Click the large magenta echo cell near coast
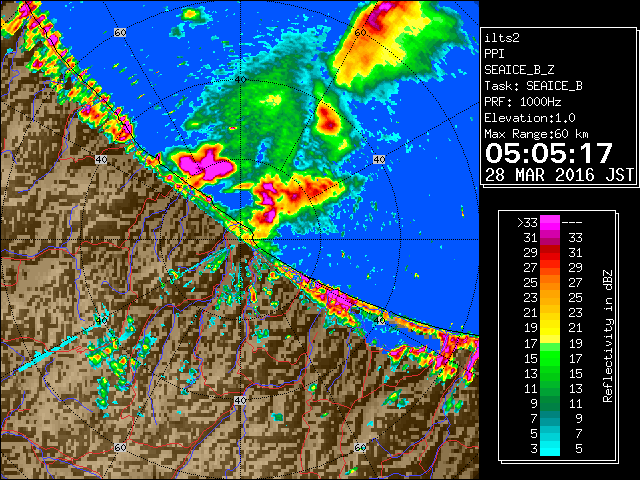The image size is (640, 480). click(x=206, y=164)
